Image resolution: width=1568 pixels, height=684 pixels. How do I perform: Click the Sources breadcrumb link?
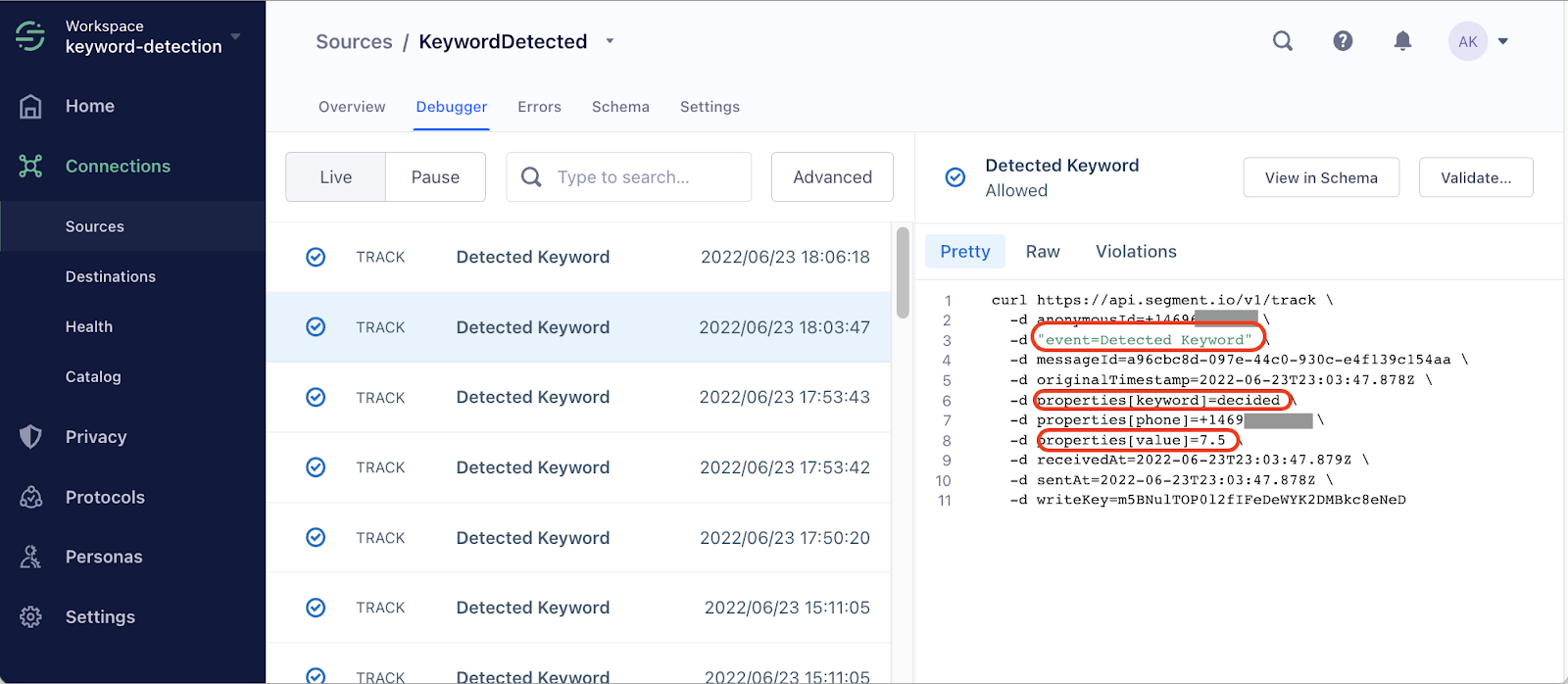point(354,41)
